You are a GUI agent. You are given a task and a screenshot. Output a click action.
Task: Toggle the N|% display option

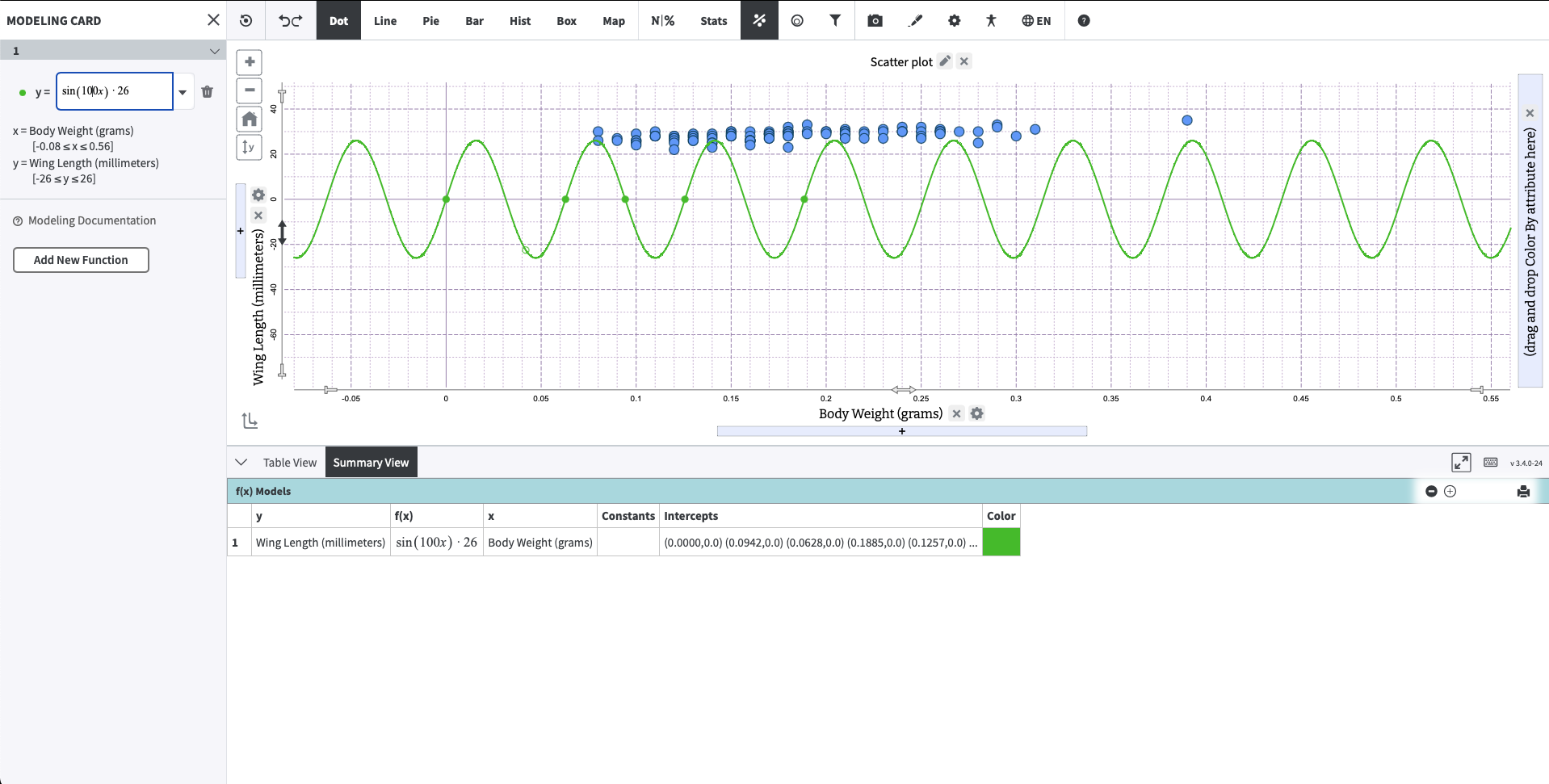click(663, 20)
